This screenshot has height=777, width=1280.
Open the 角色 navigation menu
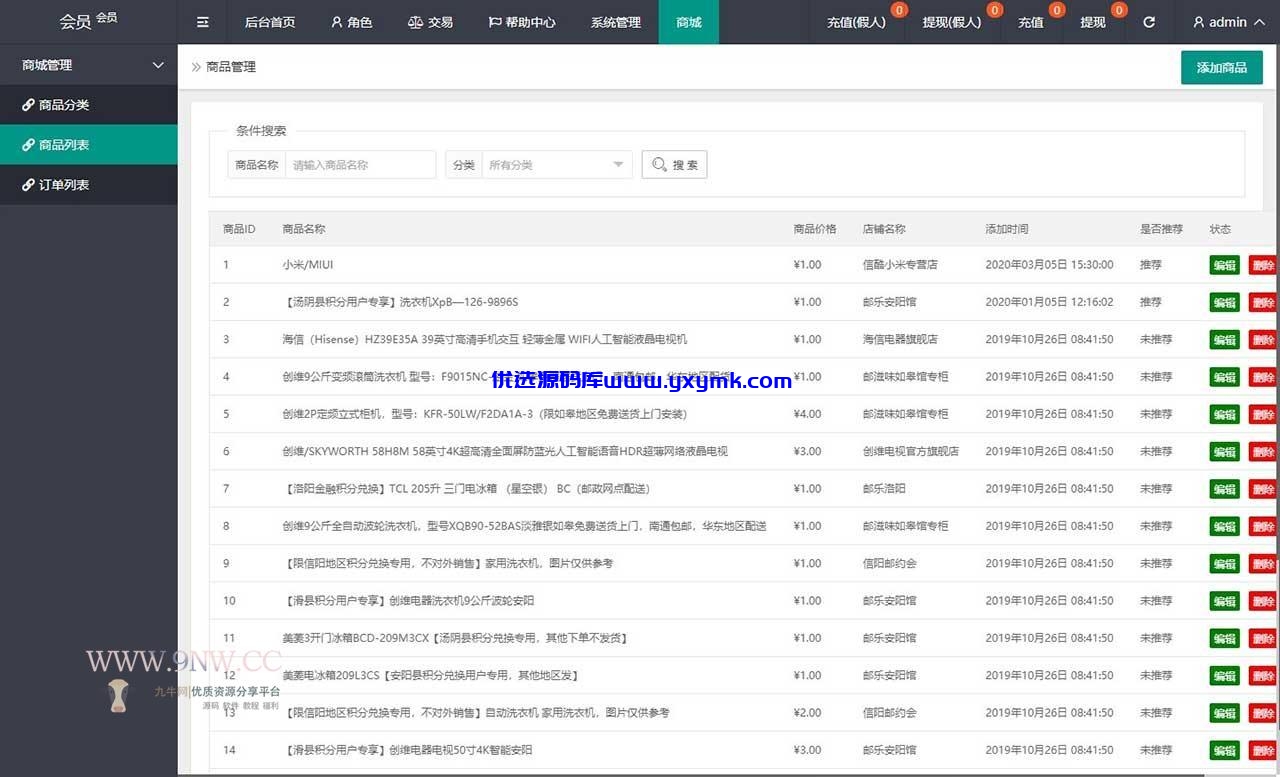click(x=351, y=22)
